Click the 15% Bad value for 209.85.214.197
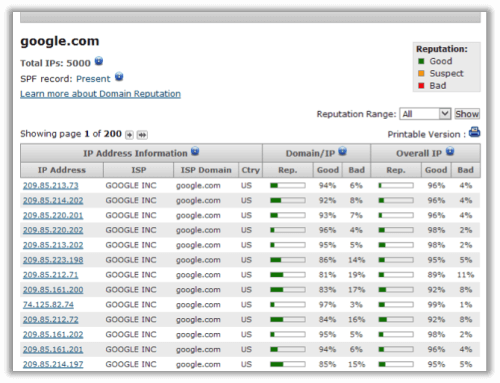This screenshot has width=500, height=383. 356,364
